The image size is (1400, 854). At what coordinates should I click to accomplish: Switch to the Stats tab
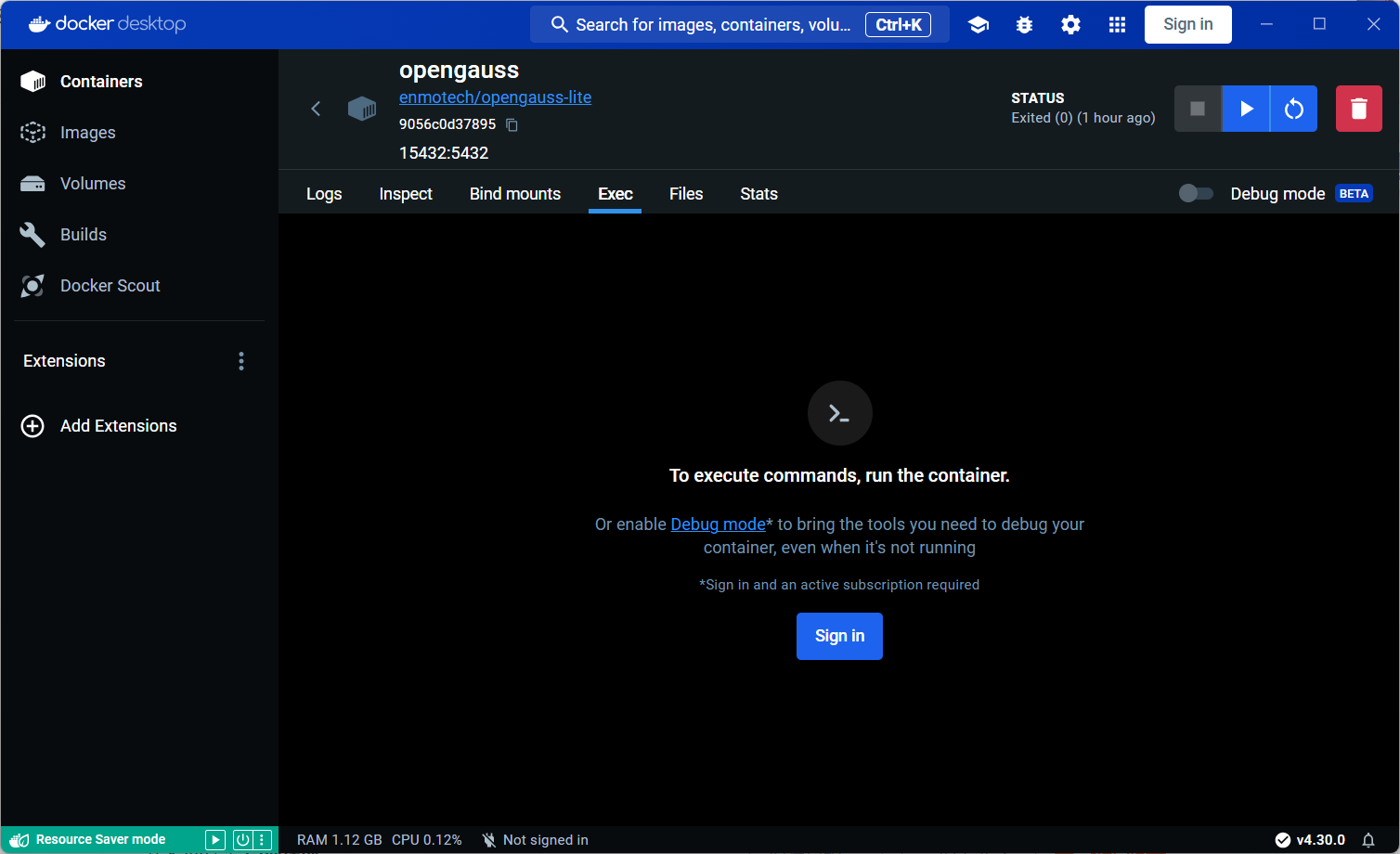coord(758,194)
